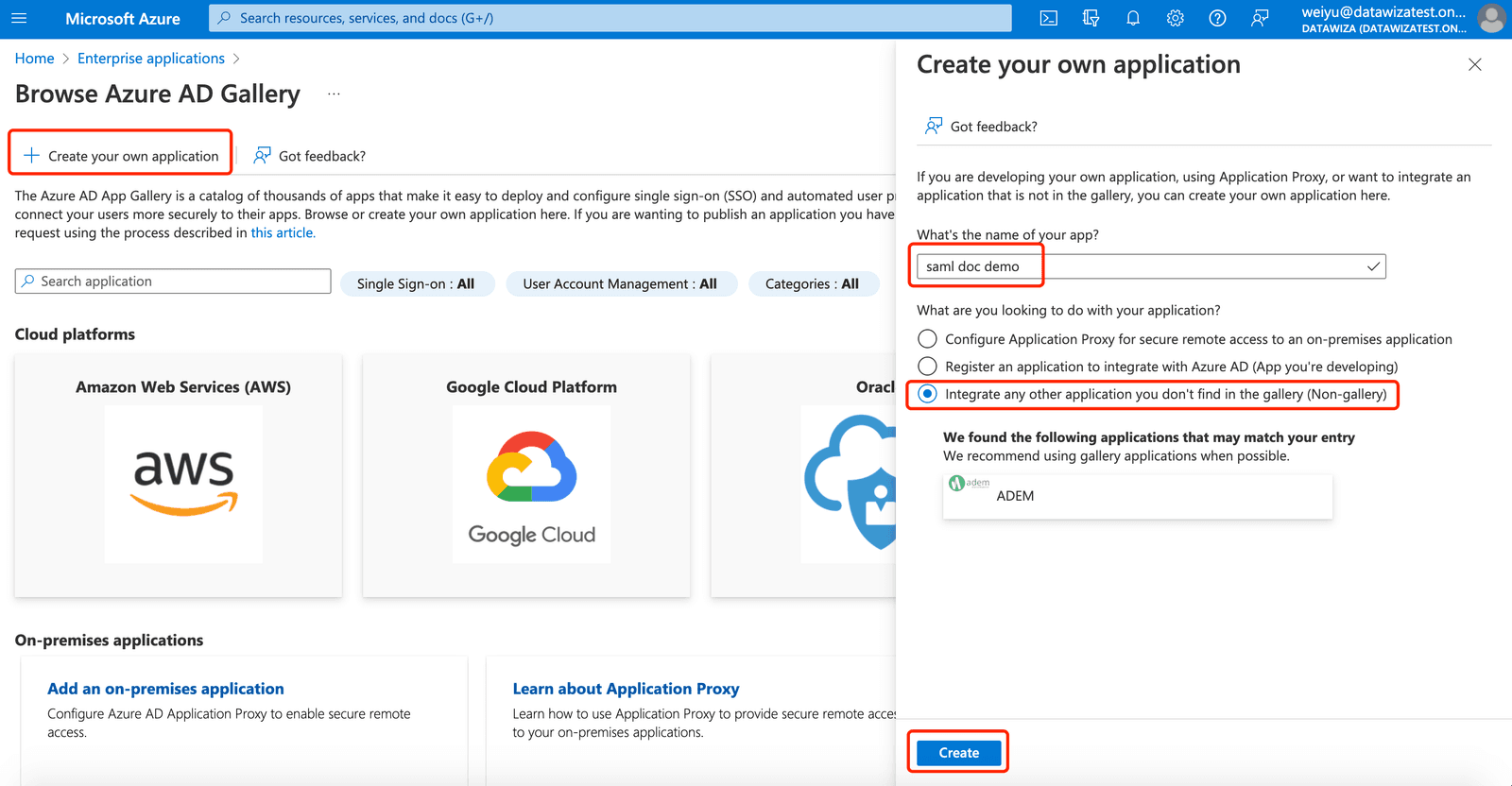Click the top bar feedback icon
This screenshot has width=1512, height=786.
(1260, 18)
